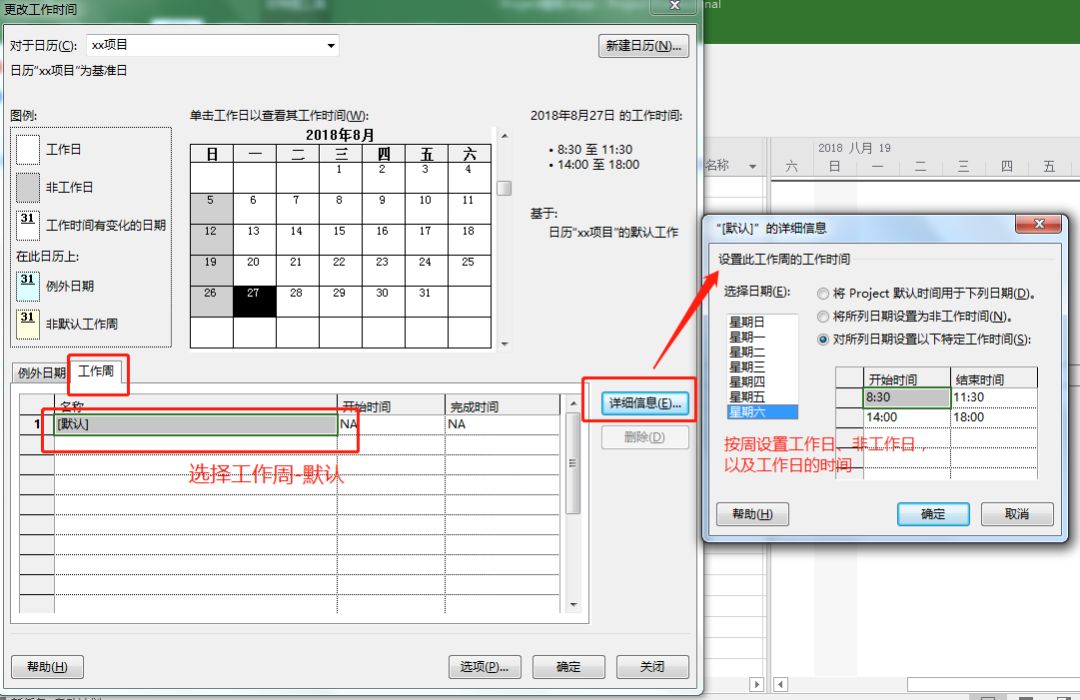The width and height of the screenshot is (1080, 700).
Task: Click the 结束时间 header in the detail time table
Action: [x=994, y=379]
